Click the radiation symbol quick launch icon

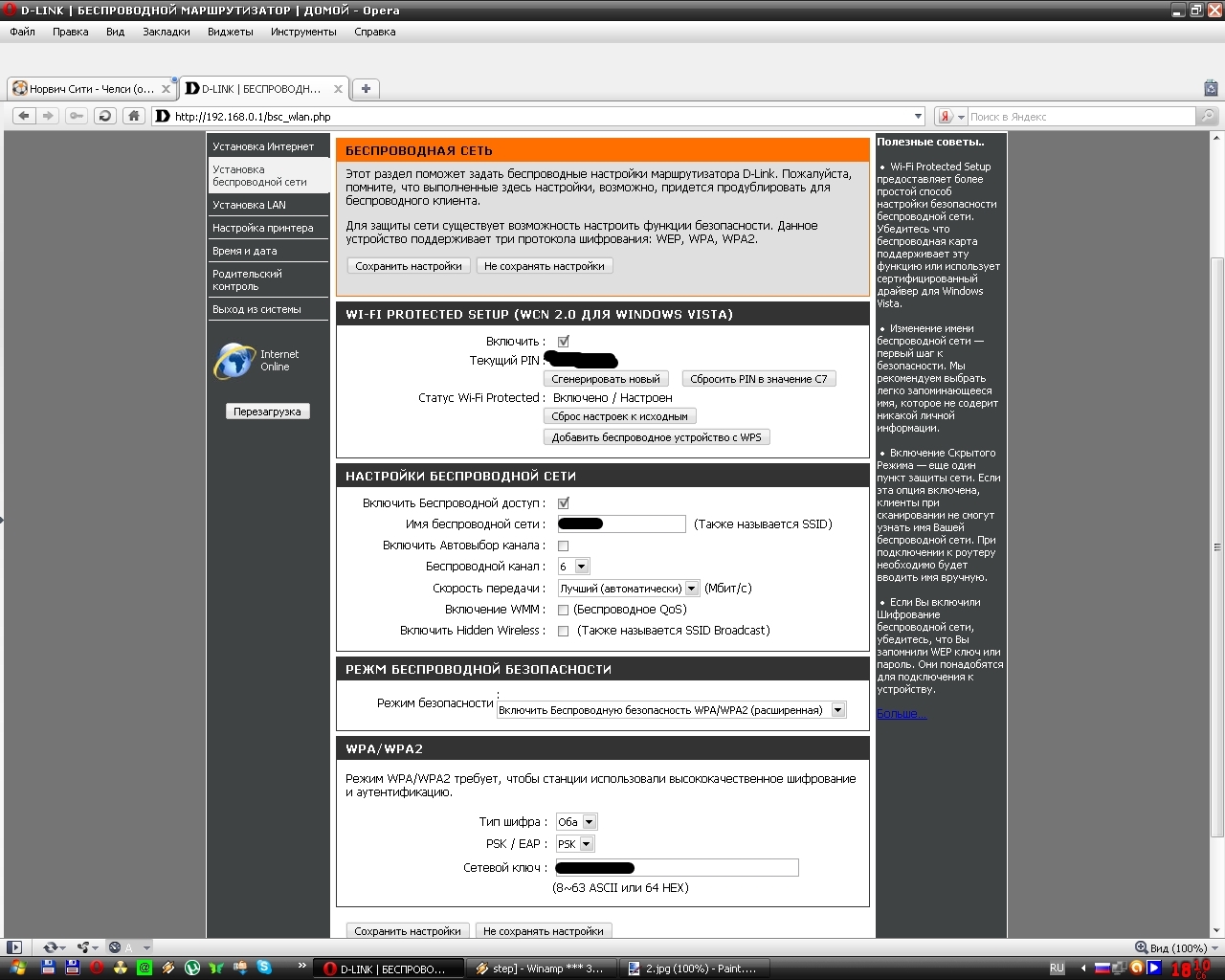pyautogui.click(x=121, y=968)
